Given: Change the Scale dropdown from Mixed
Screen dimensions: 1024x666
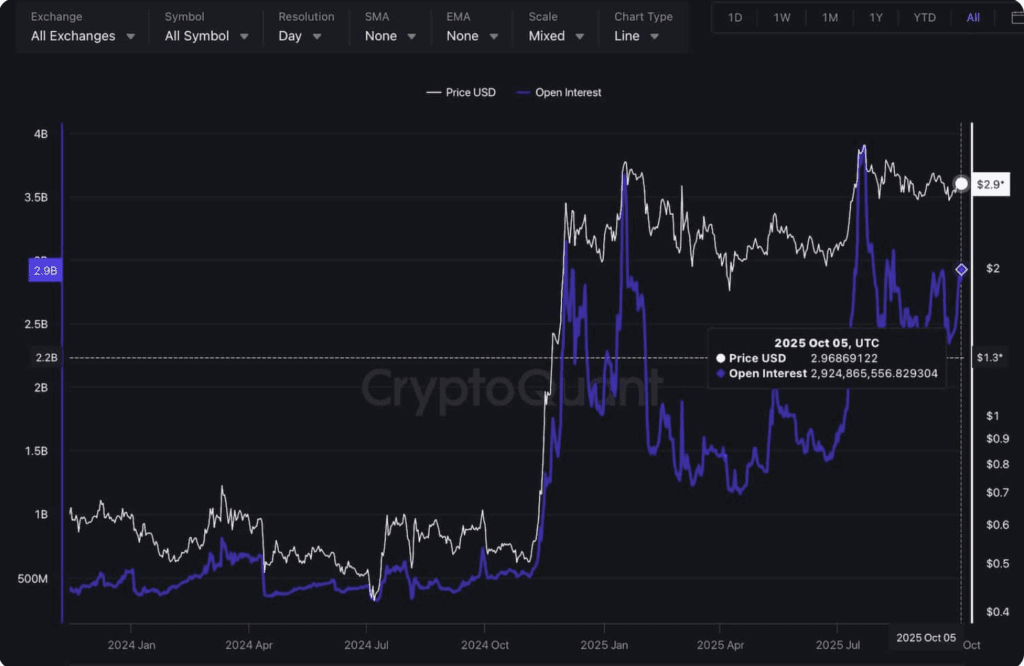Looking at the screenshot, I should [x=556, y=36].
